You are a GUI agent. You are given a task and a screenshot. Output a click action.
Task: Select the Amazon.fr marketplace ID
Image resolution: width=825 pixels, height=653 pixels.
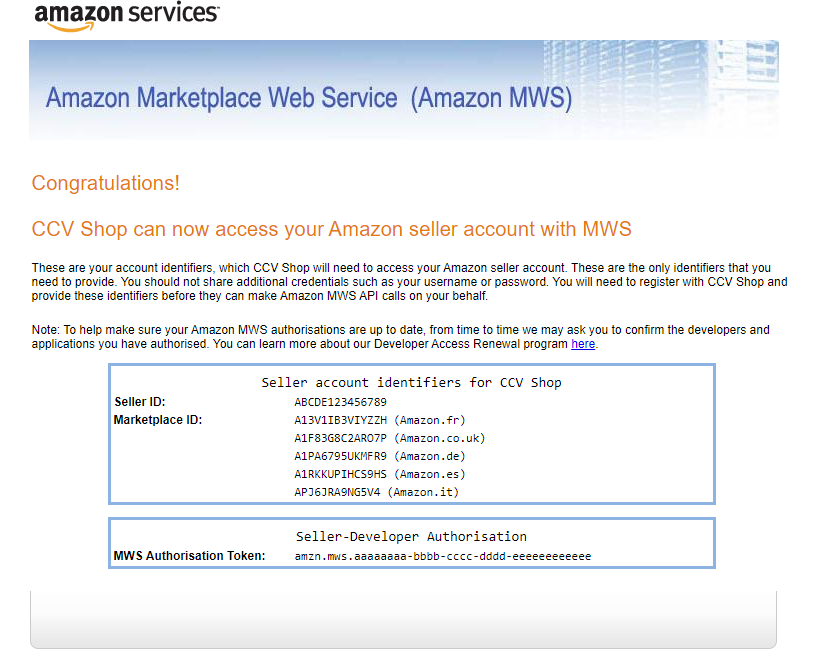[x=340, y=420]
